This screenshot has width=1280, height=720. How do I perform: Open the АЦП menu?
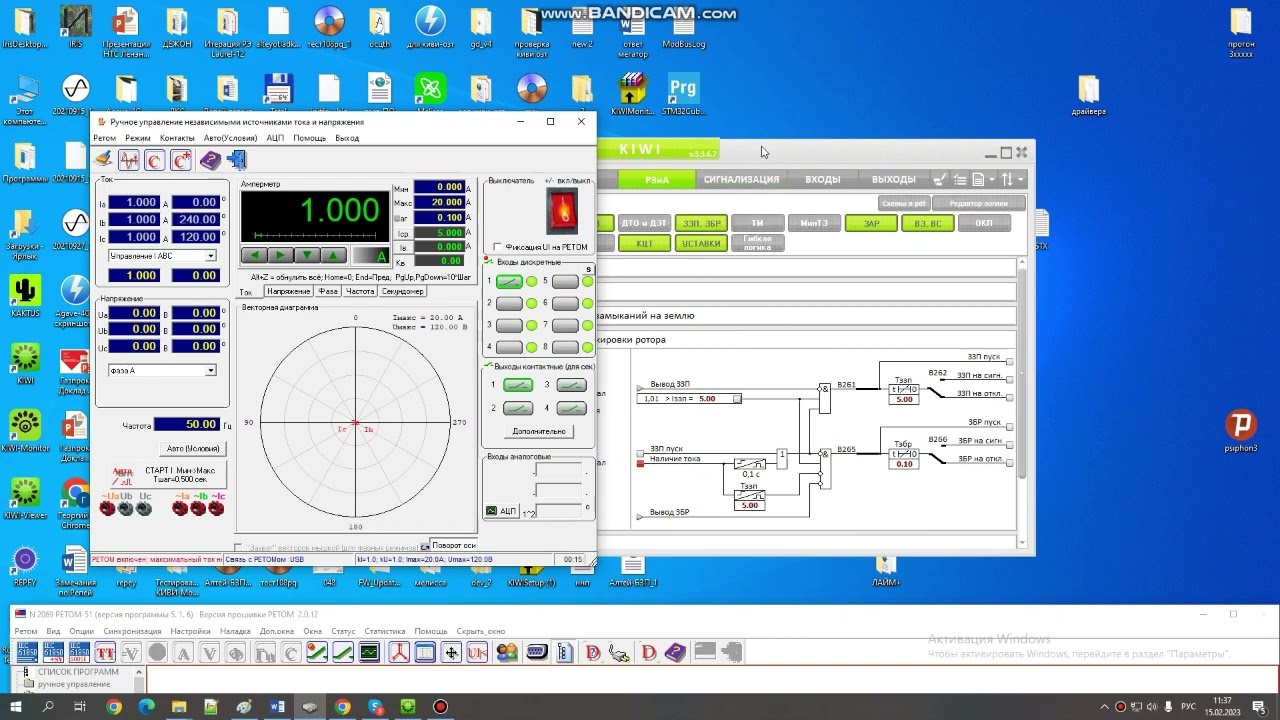(275, 138)
